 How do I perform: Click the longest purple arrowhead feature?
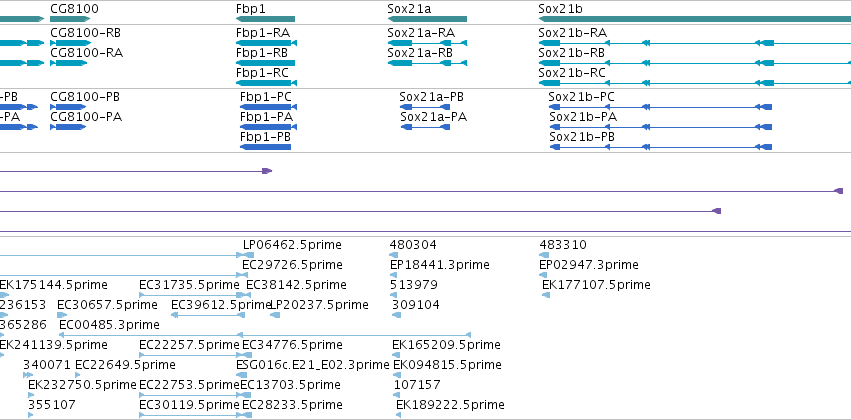click(x=421, y=191)
